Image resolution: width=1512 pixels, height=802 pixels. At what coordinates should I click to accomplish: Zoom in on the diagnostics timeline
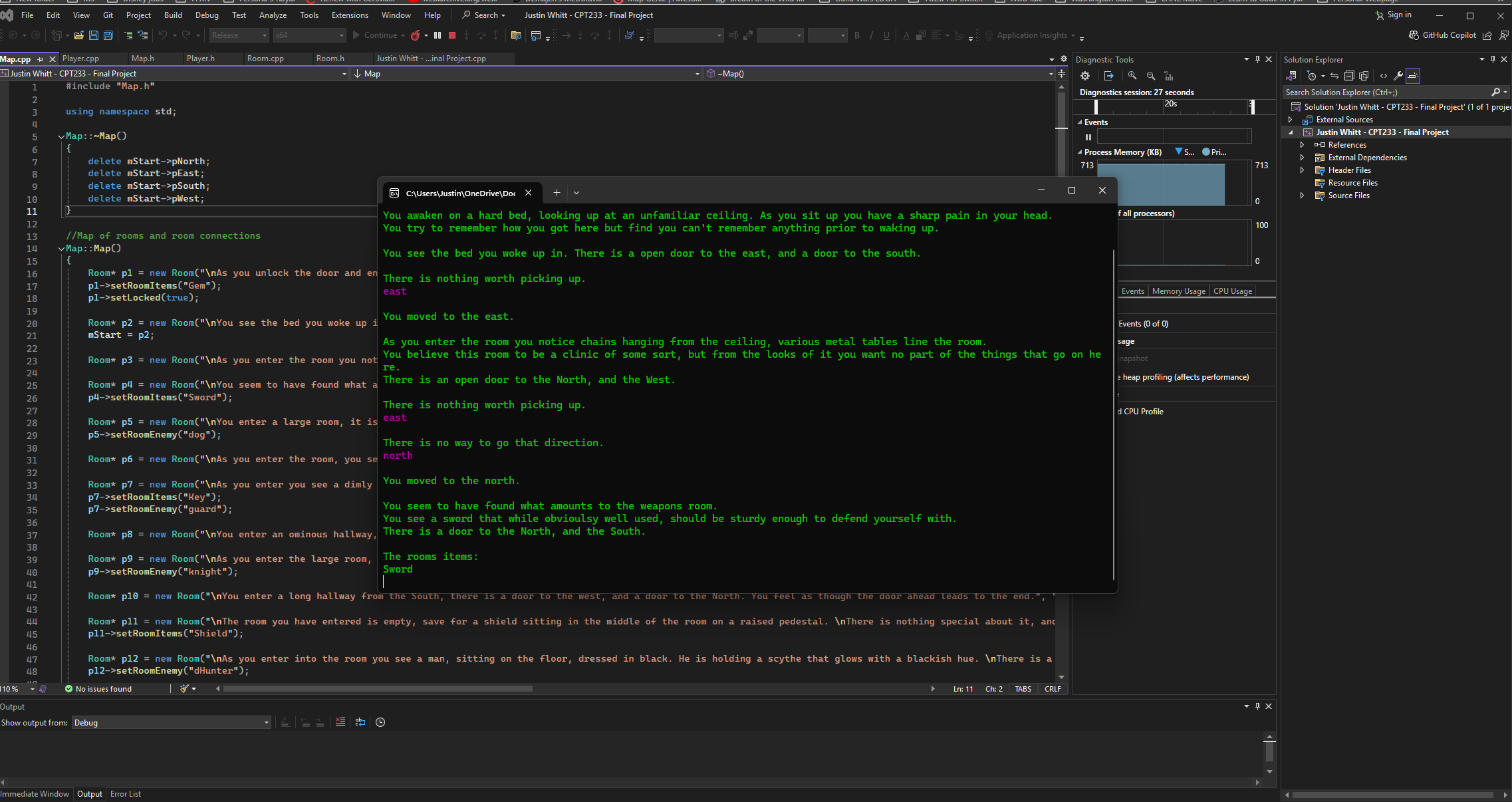coord(1132,76)
